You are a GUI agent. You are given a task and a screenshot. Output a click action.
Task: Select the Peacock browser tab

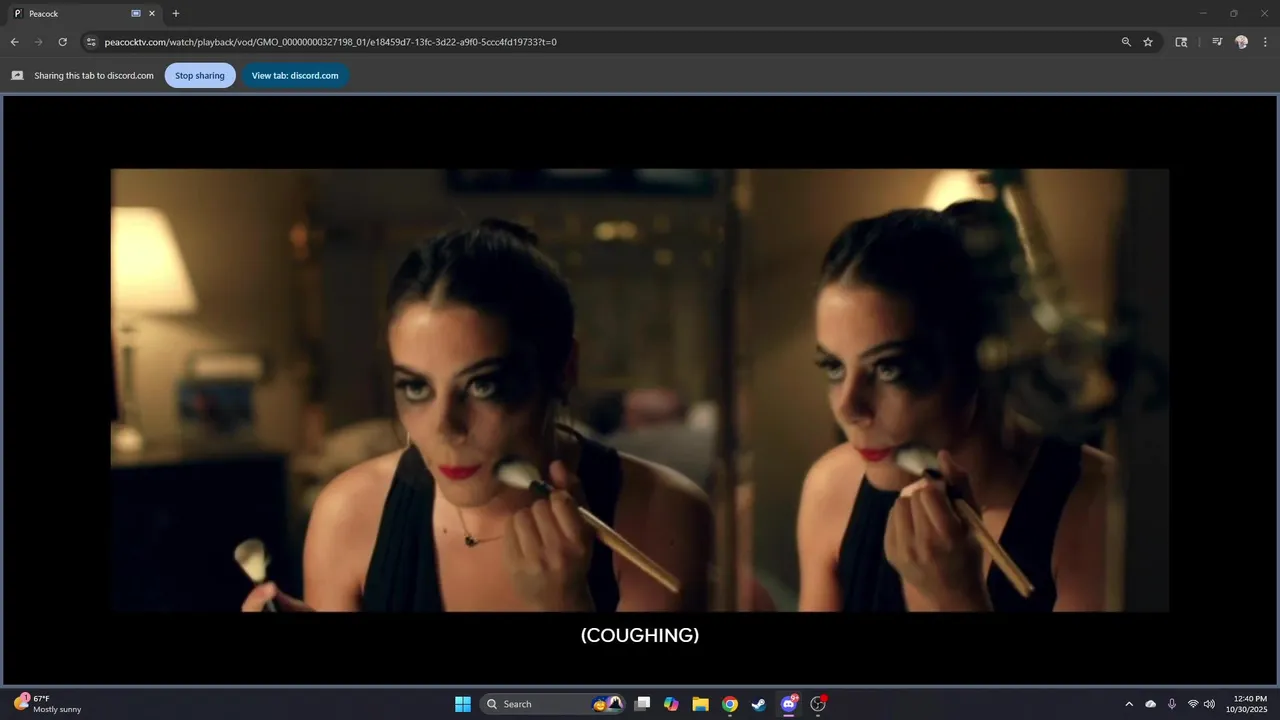pos(84,14)
